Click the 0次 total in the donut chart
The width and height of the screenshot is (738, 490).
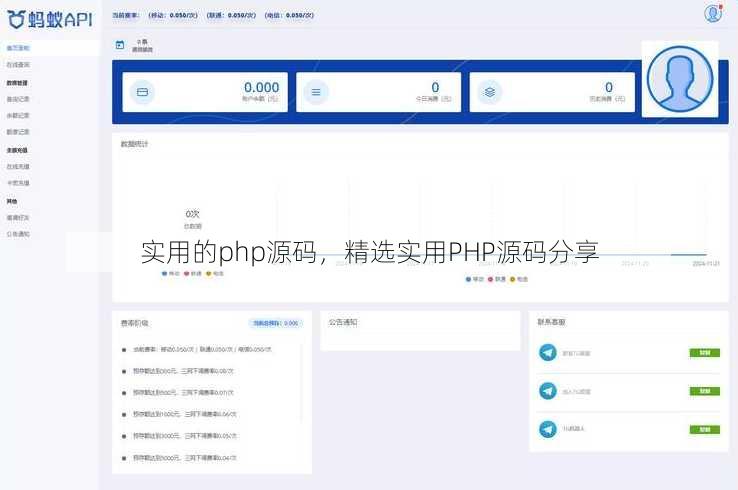(x=193, y=214)
